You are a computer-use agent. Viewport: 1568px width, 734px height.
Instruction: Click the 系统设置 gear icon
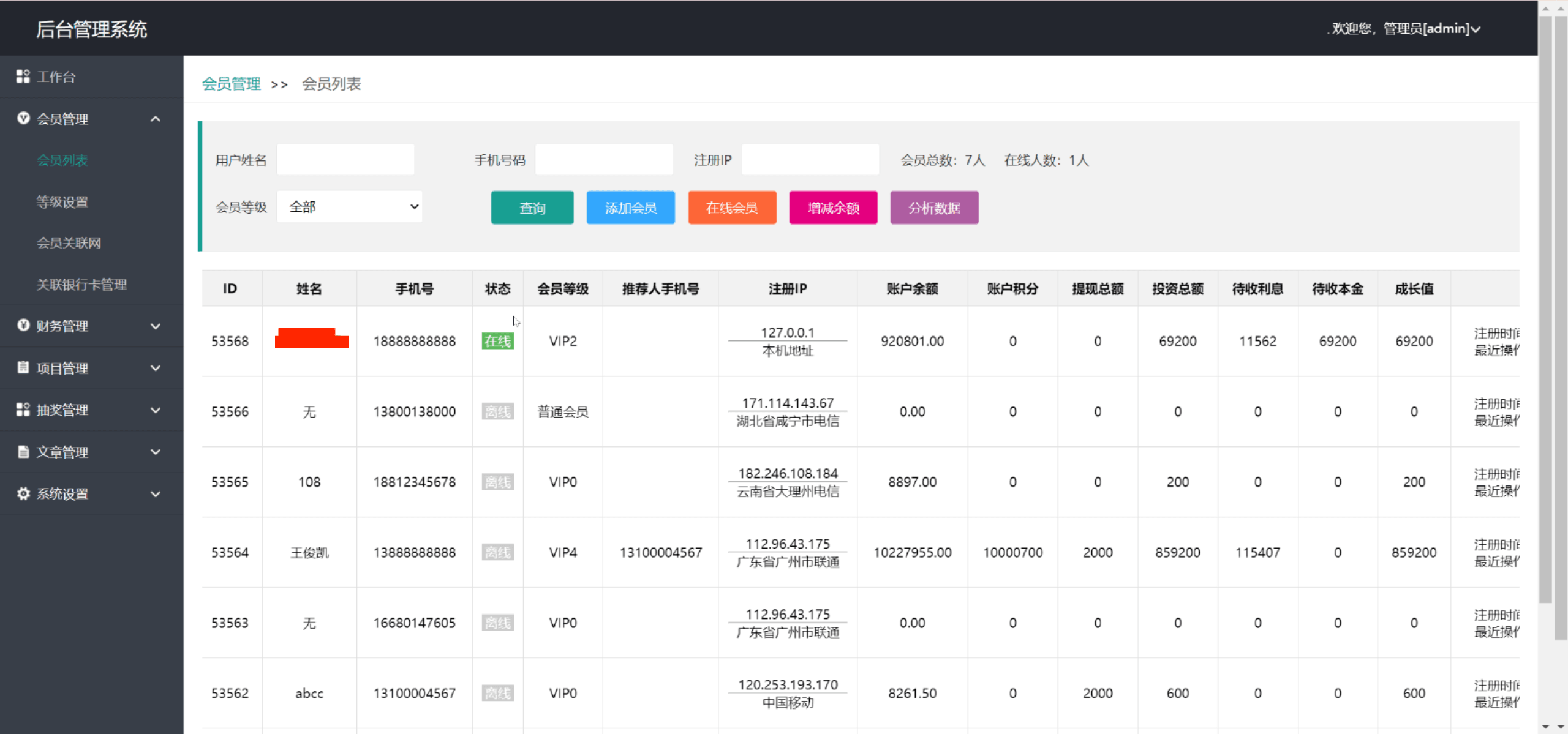(23, 493)
